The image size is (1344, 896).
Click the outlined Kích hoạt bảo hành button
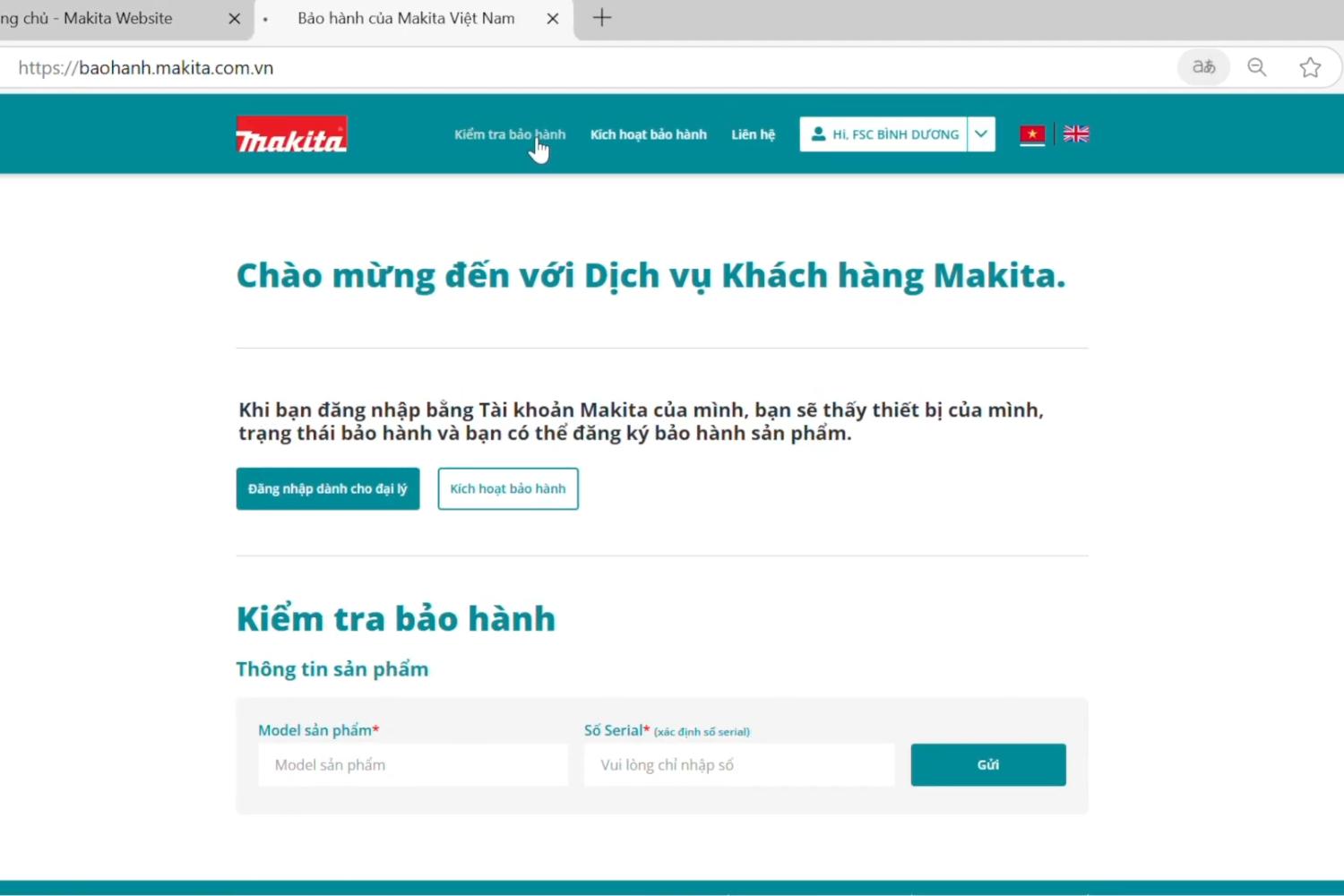pos(508,488)
